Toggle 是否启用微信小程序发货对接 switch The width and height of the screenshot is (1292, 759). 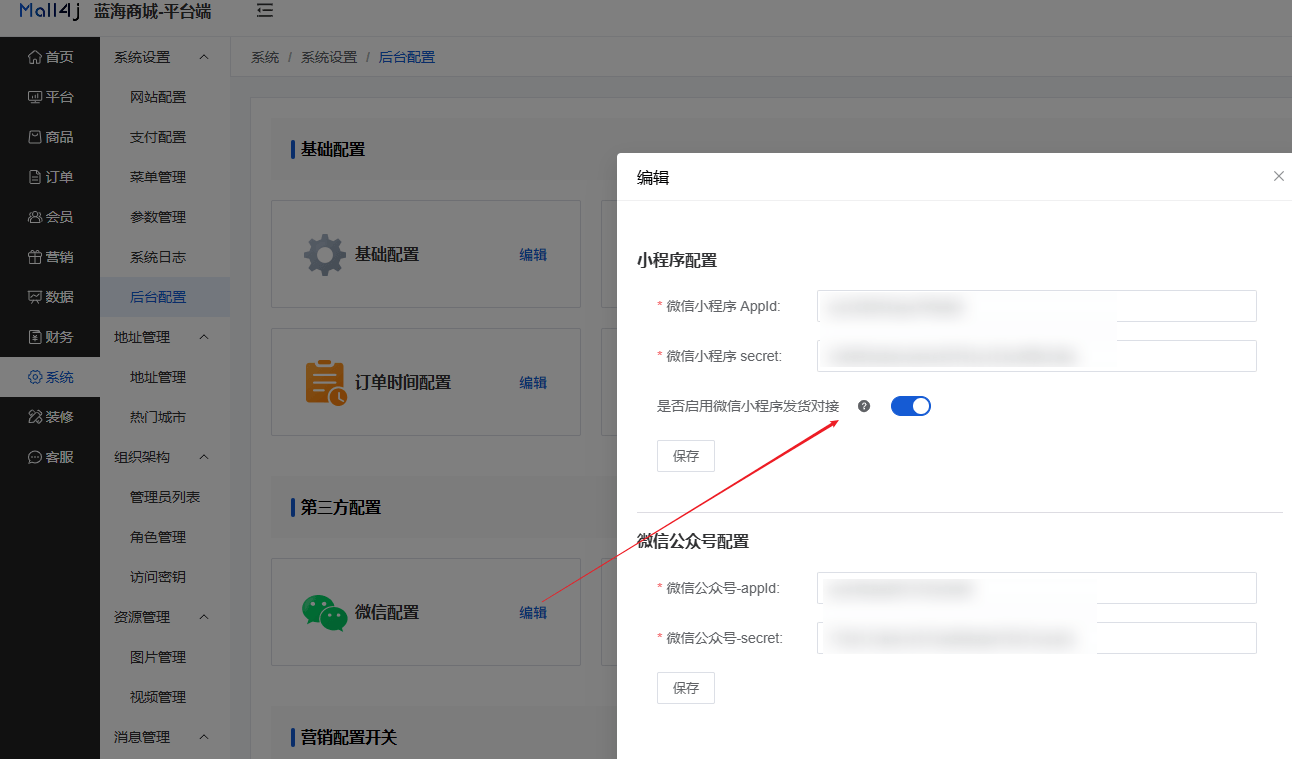pos(910,406)
